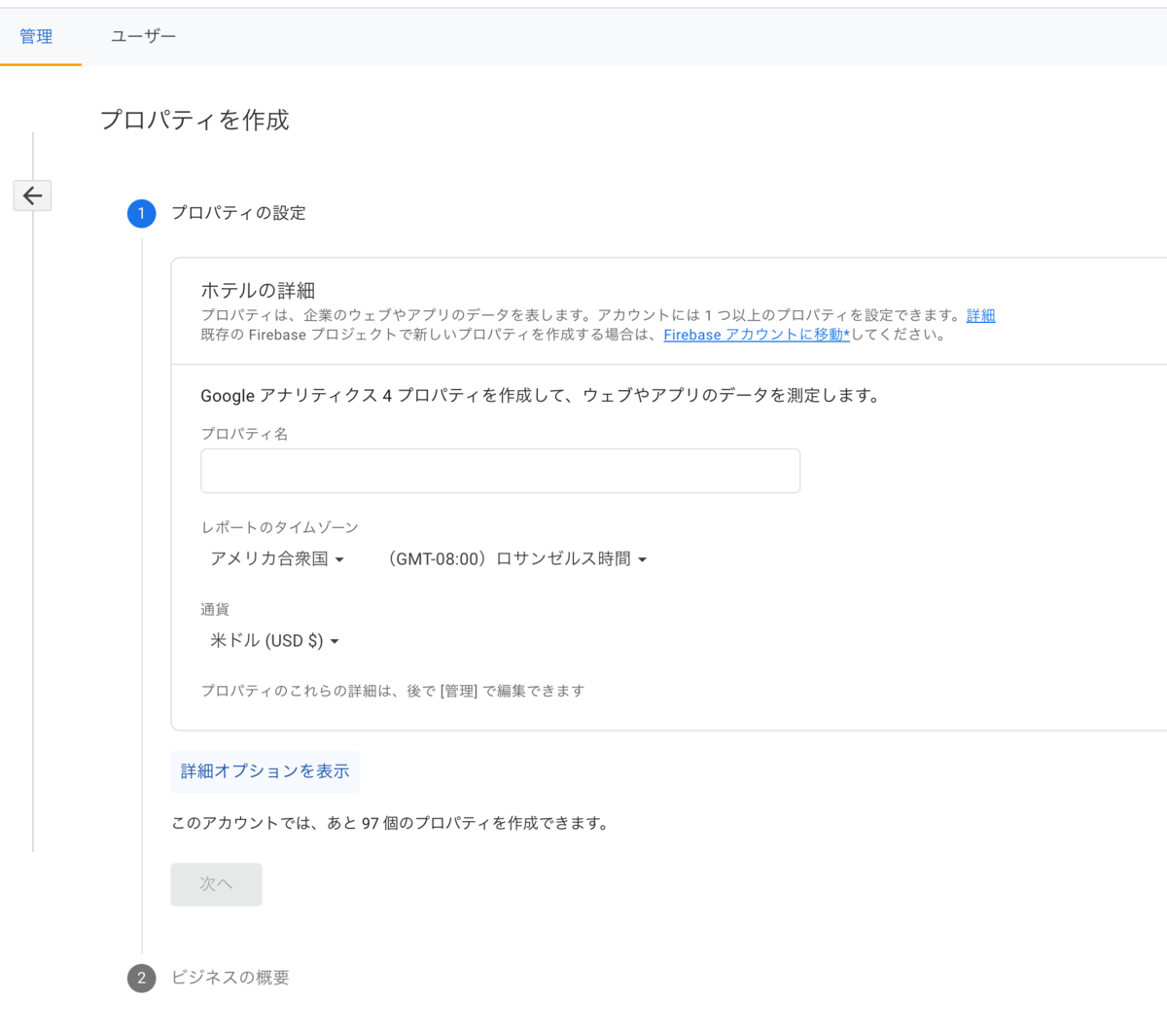
Task: Click the timezone dropdown arrow
Action: tap(643, 558)
